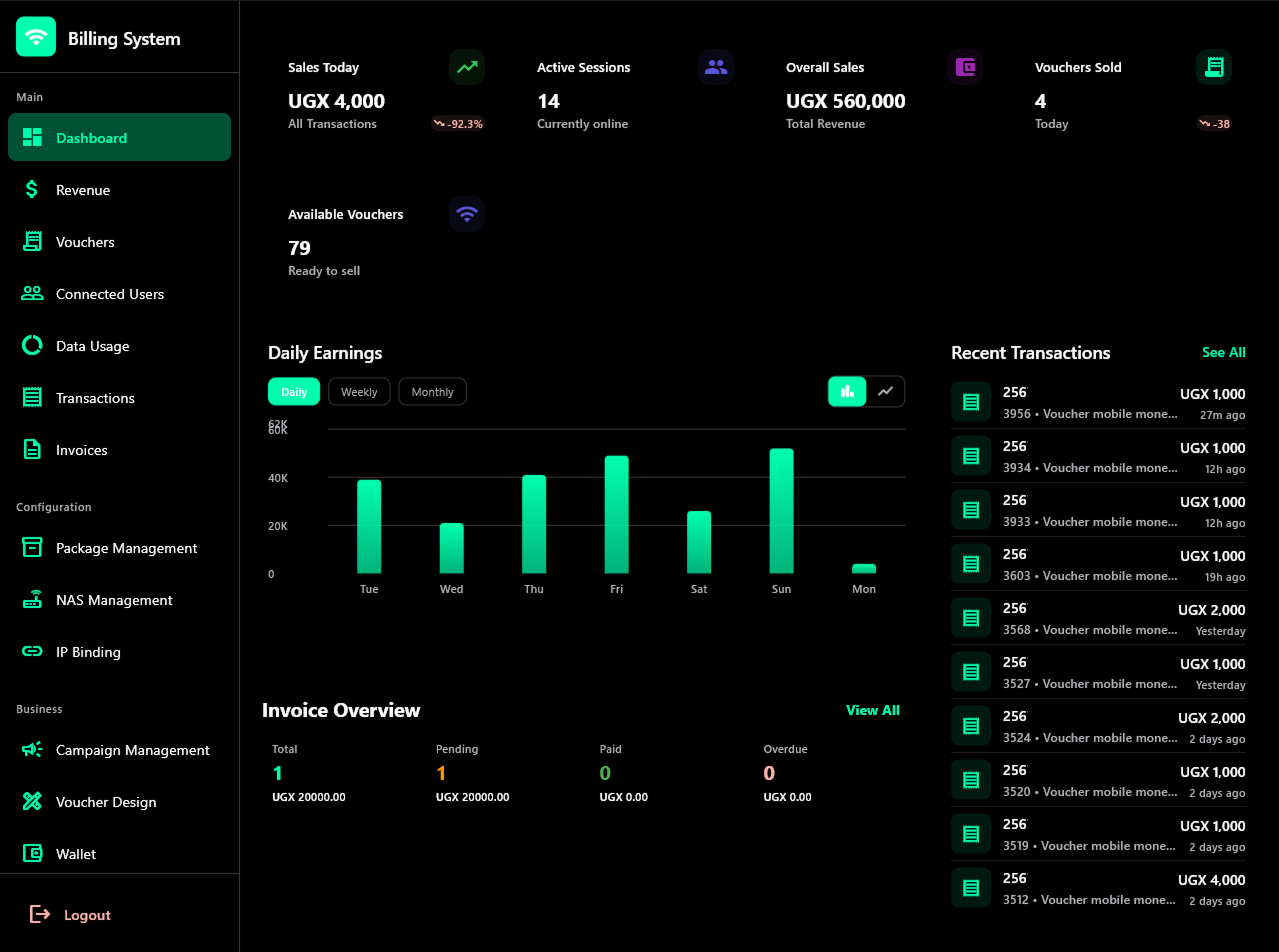
Task: Enable bar chart view for Daily Earnings
Action: (847, 391)
